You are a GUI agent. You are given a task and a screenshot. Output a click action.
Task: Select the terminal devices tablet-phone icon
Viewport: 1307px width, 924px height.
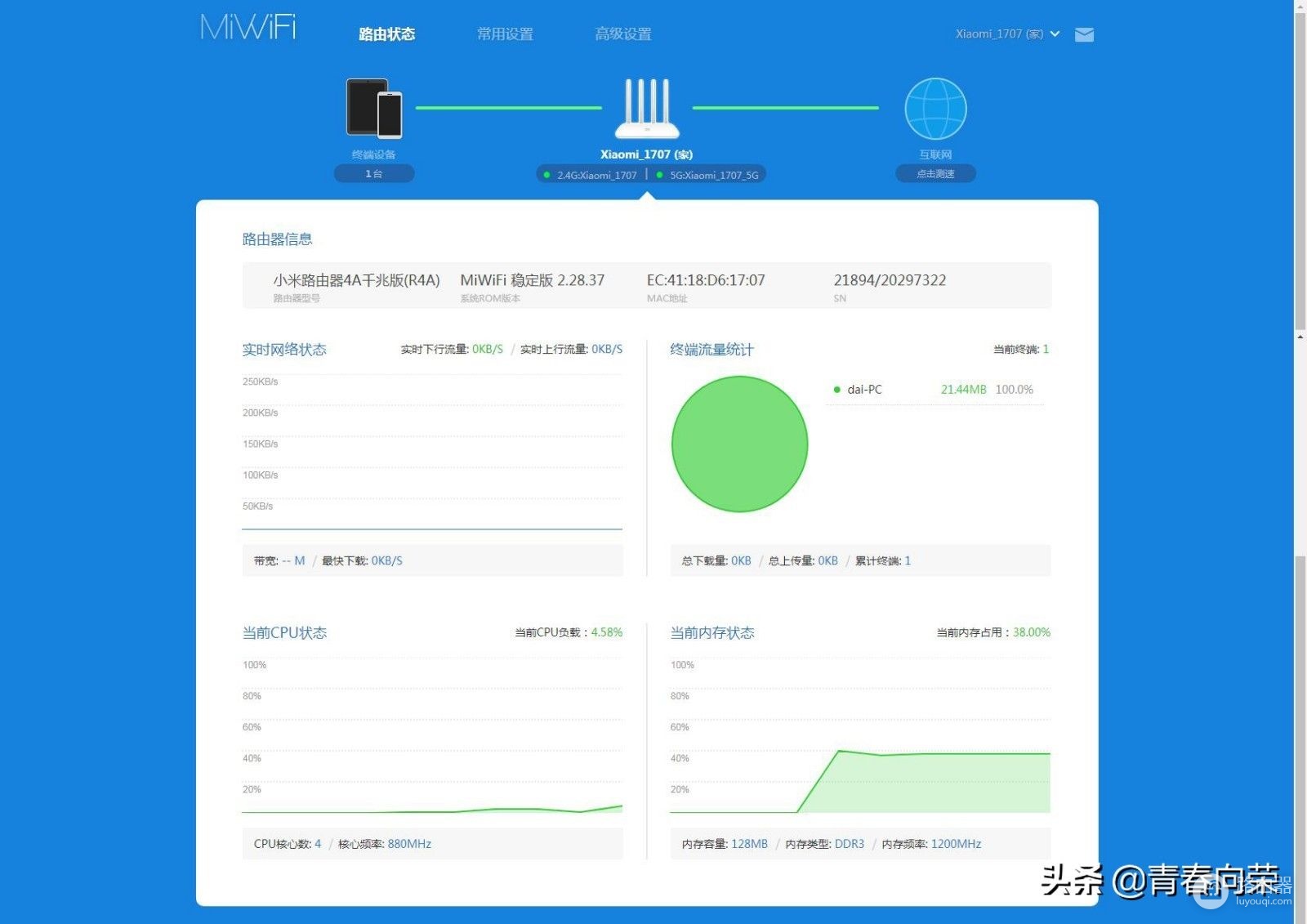pos(374,108)
